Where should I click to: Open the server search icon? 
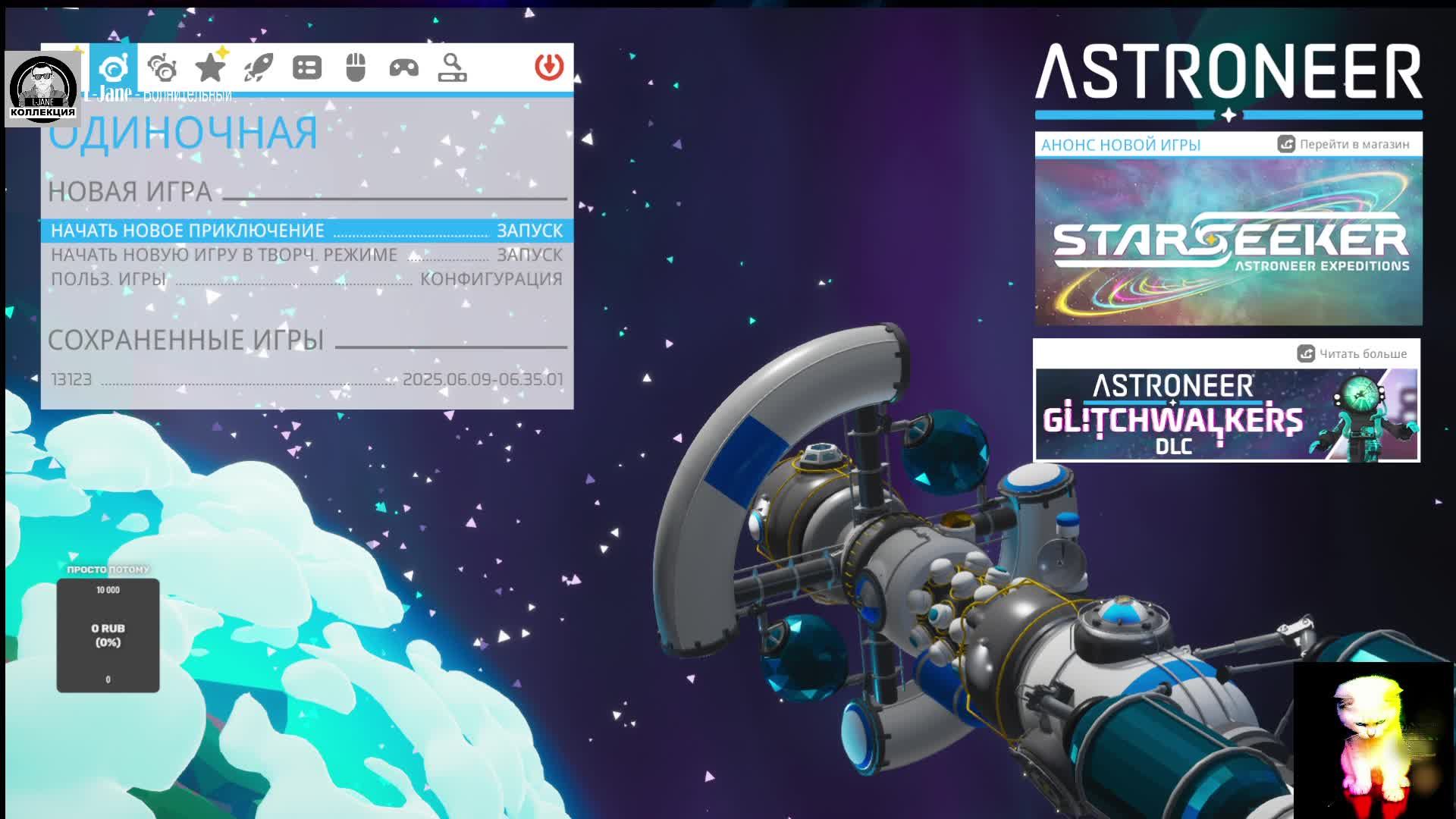[452, 68]
